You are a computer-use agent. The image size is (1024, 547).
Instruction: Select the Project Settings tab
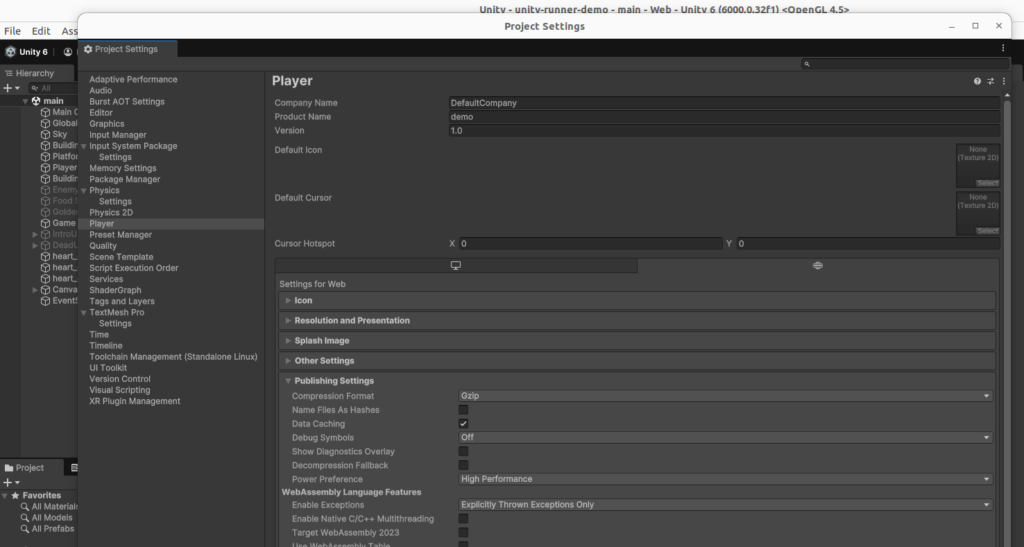tap(127, 49)
